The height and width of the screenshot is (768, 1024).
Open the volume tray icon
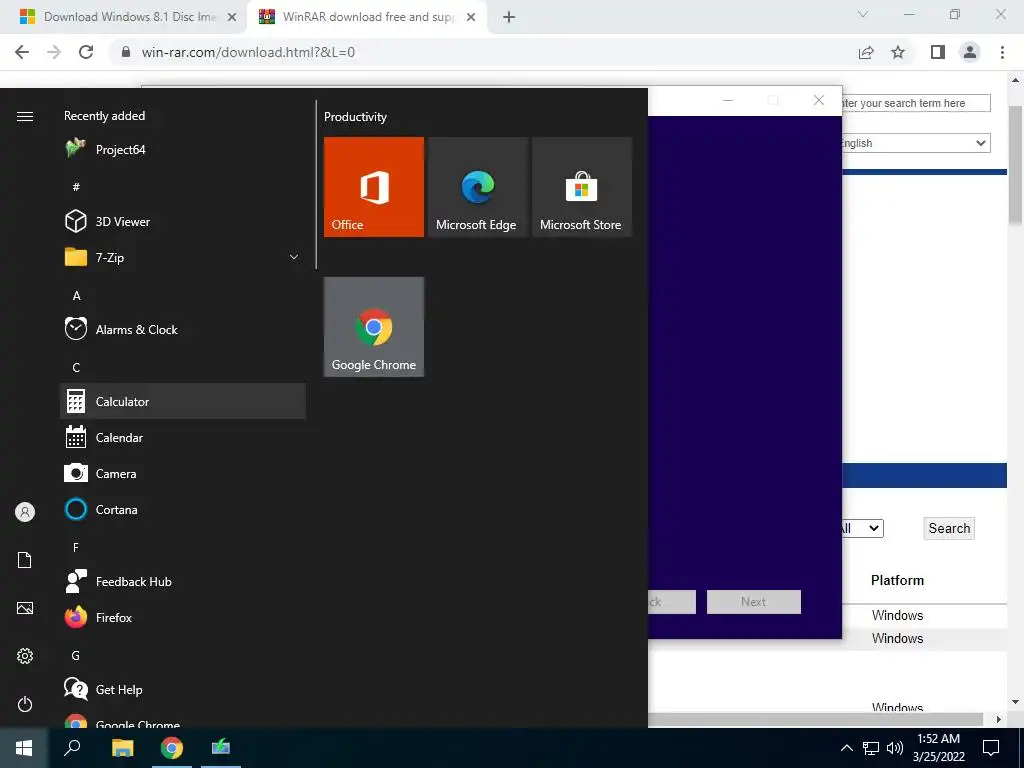coord(895,748)
